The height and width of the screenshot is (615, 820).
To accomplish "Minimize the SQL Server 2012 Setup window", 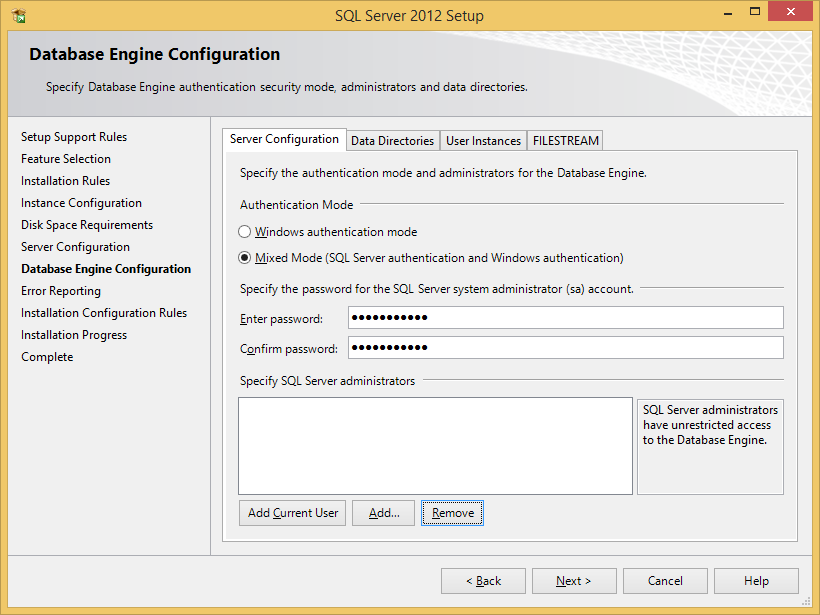I will tap(727, 13).
